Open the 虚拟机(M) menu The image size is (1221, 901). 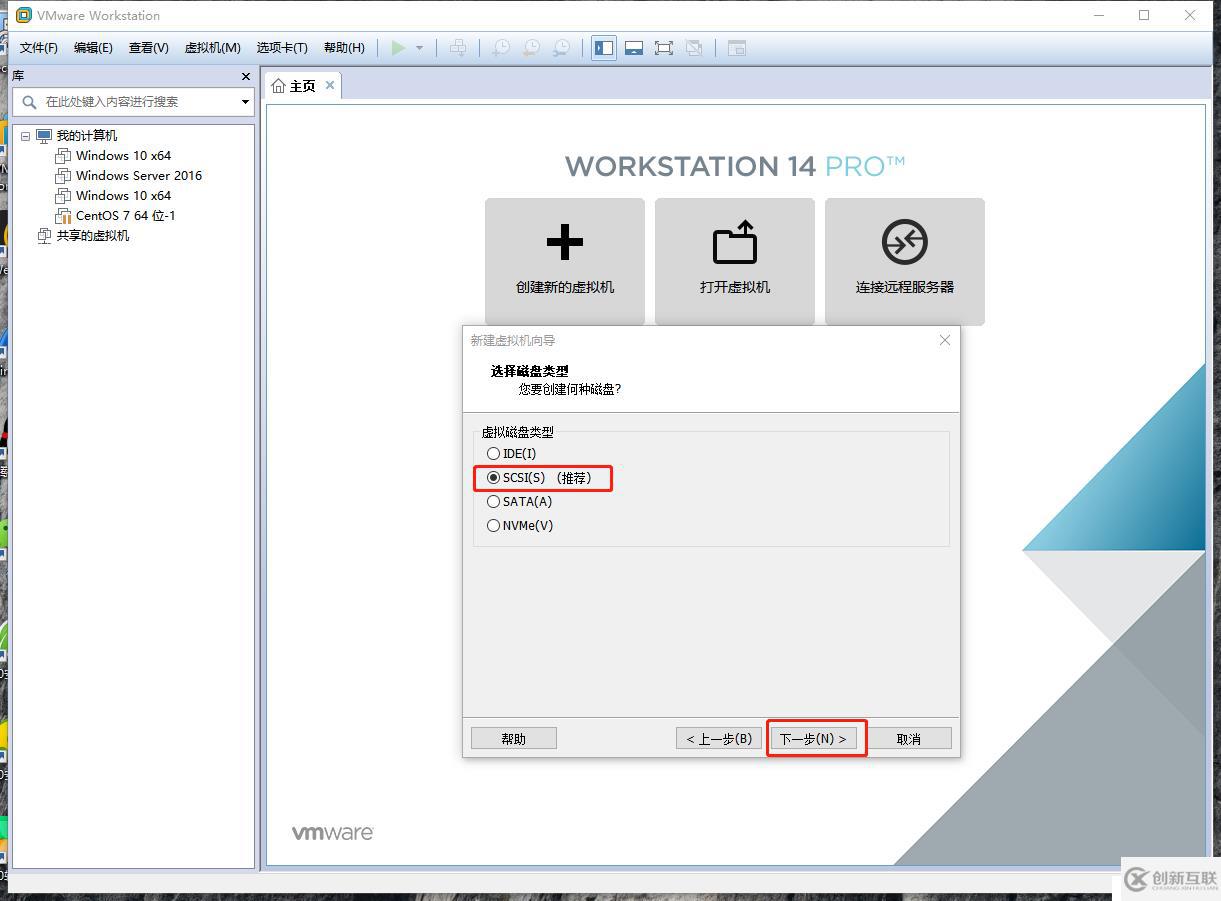[213, 48]
